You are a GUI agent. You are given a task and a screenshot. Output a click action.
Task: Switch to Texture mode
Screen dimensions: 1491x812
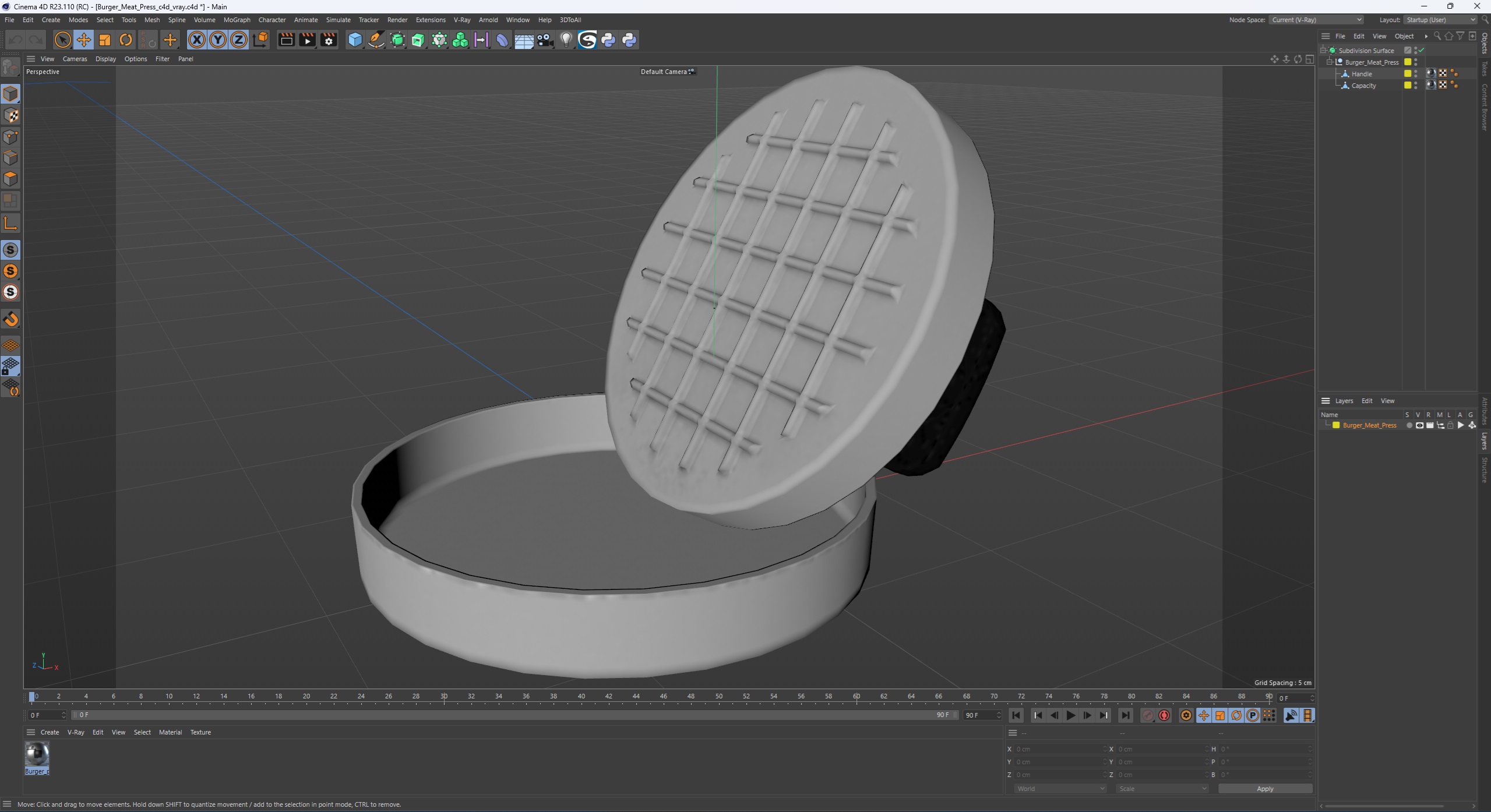(10, 115)
